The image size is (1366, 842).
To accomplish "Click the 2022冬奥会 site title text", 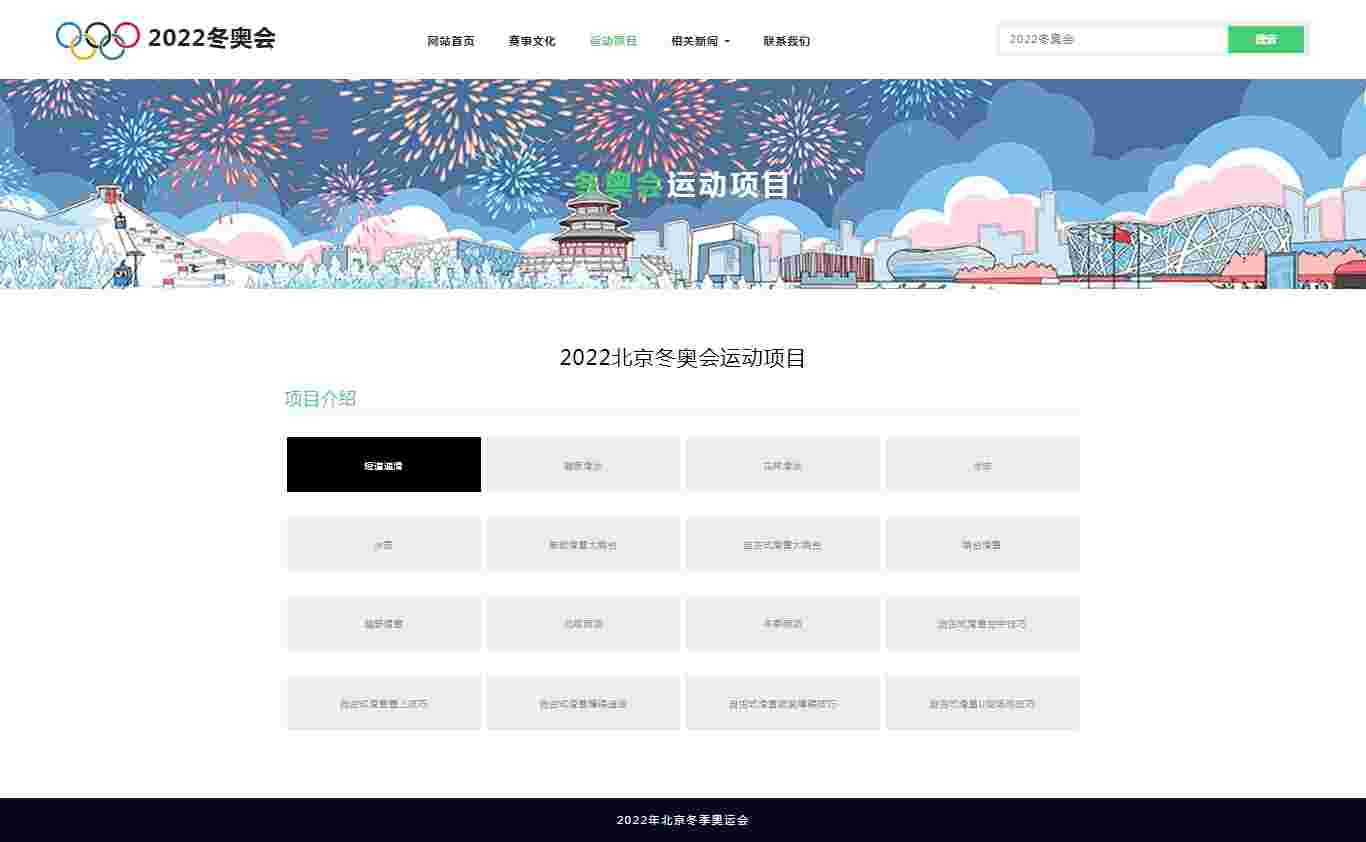I will pyautogui.click(x=212, y=39).
